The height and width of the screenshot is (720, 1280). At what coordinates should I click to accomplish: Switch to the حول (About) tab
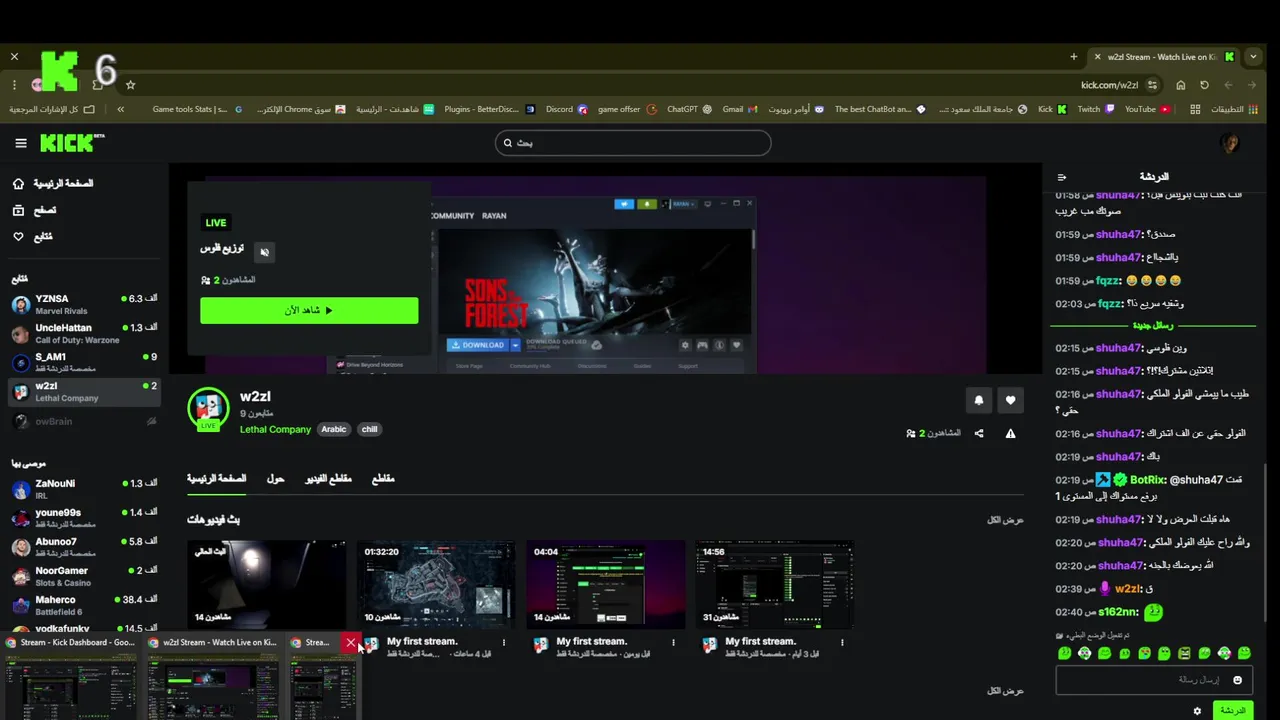(275, 479)
